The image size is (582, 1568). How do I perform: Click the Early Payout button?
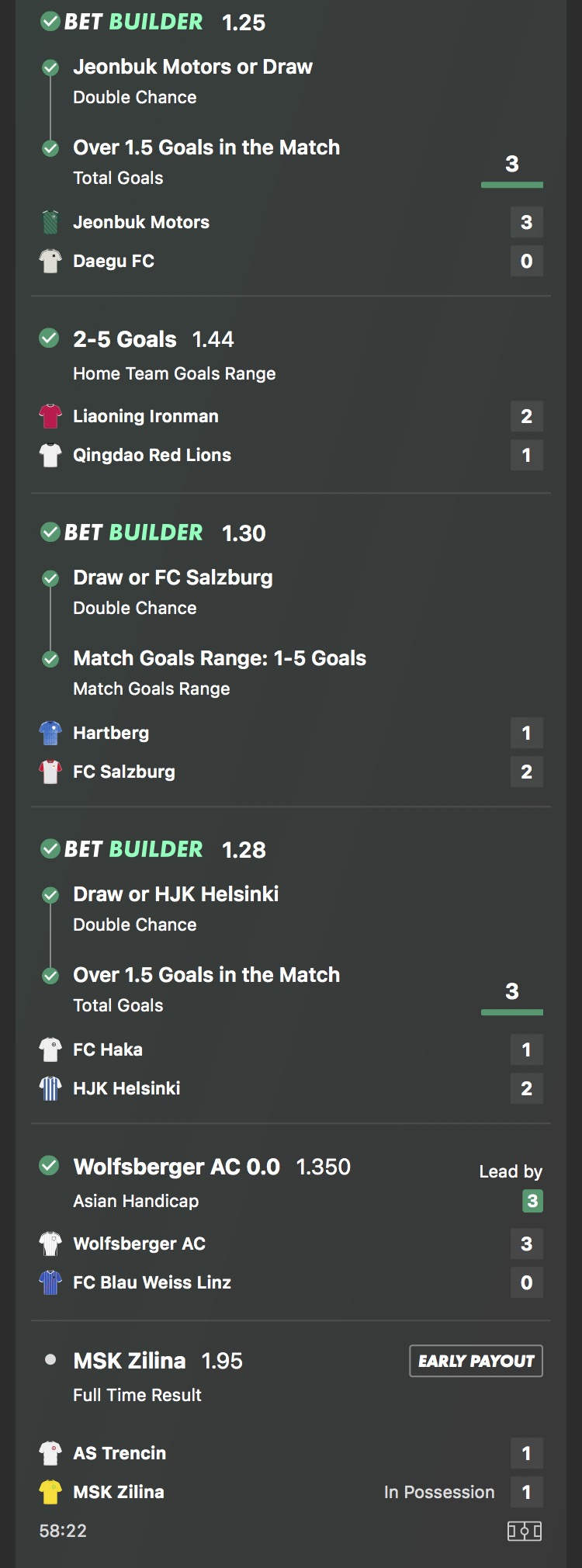[x=476, y=1361]
